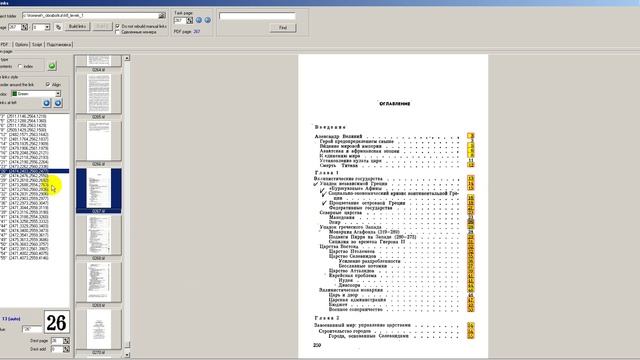Open page thumbnail 0266.tif
Viewport: 640px width, 360px height.
click(99, 141)
